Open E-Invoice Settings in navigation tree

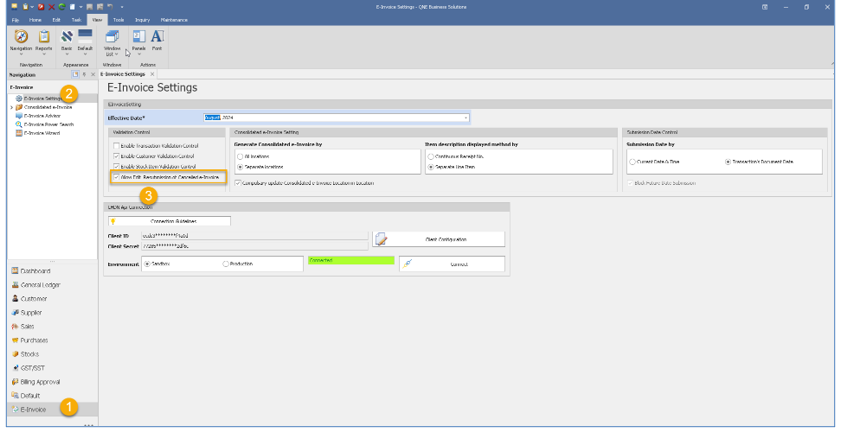pos(43,99)
